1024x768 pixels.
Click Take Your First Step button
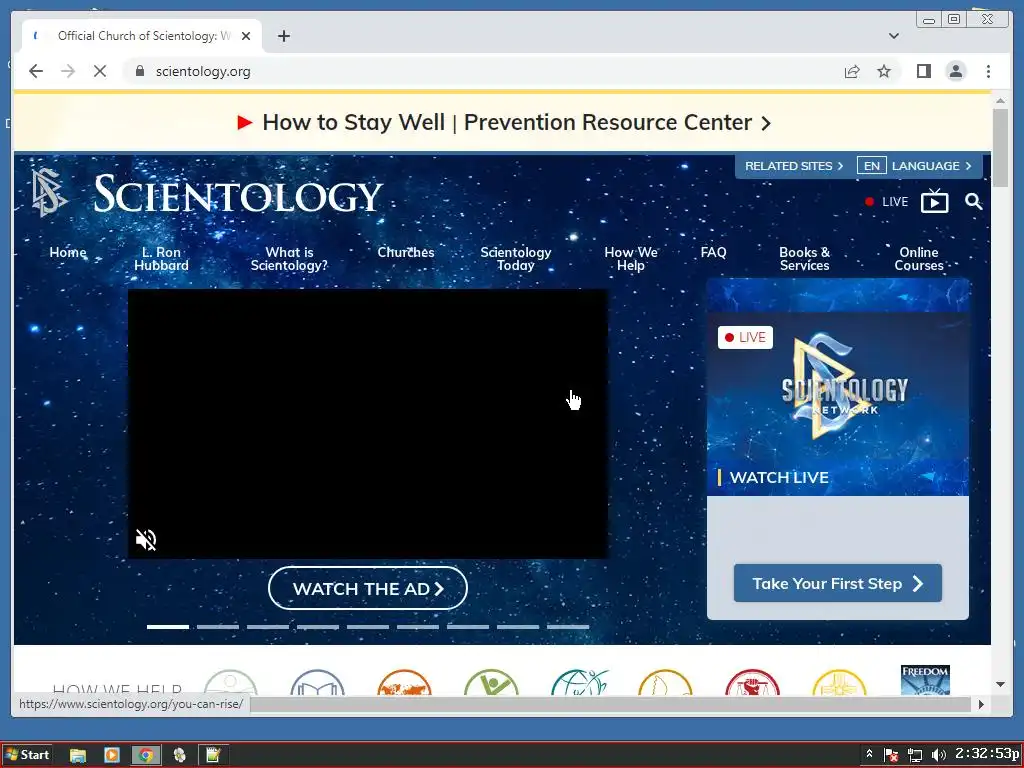click(x=838, y=583)
